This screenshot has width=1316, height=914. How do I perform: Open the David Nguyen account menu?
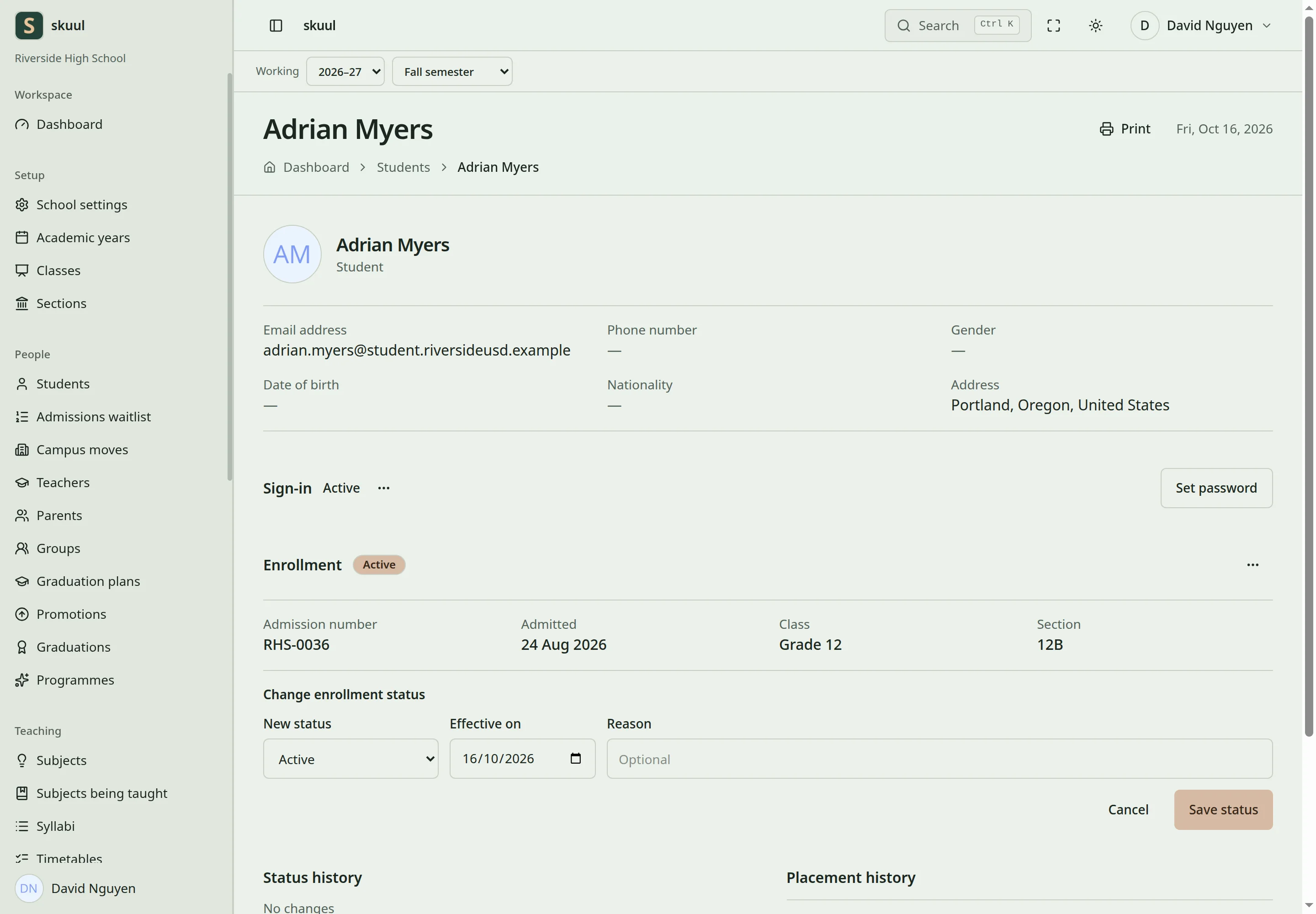tap(1201, 25)
